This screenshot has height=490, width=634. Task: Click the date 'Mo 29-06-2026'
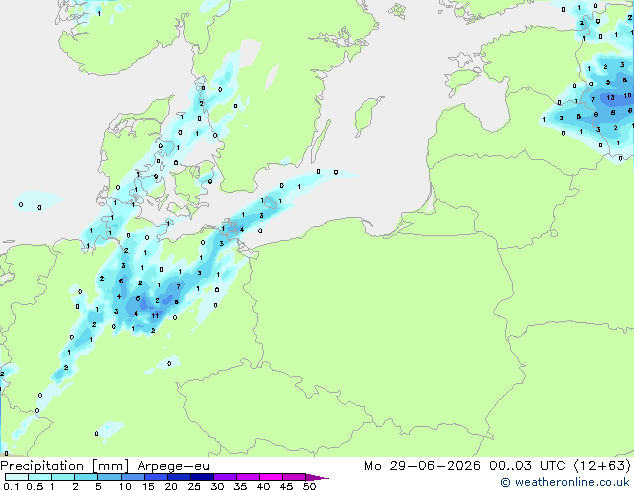pos(422,466)
